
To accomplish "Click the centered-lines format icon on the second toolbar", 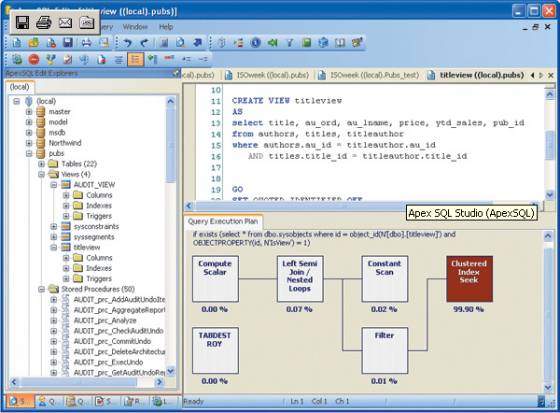I will pyautogui.click(x=119, y=59).
